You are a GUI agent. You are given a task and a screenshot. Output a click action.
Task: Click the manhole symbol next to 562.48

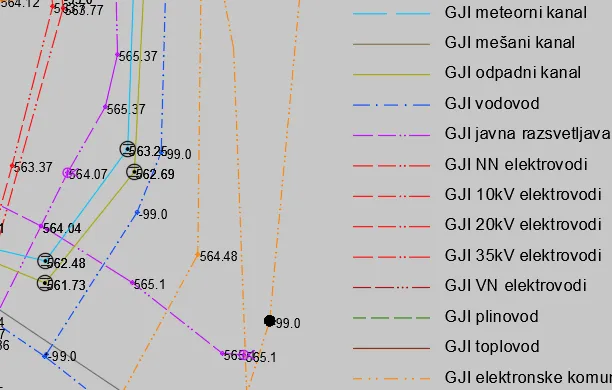click(x=45, y=261)
